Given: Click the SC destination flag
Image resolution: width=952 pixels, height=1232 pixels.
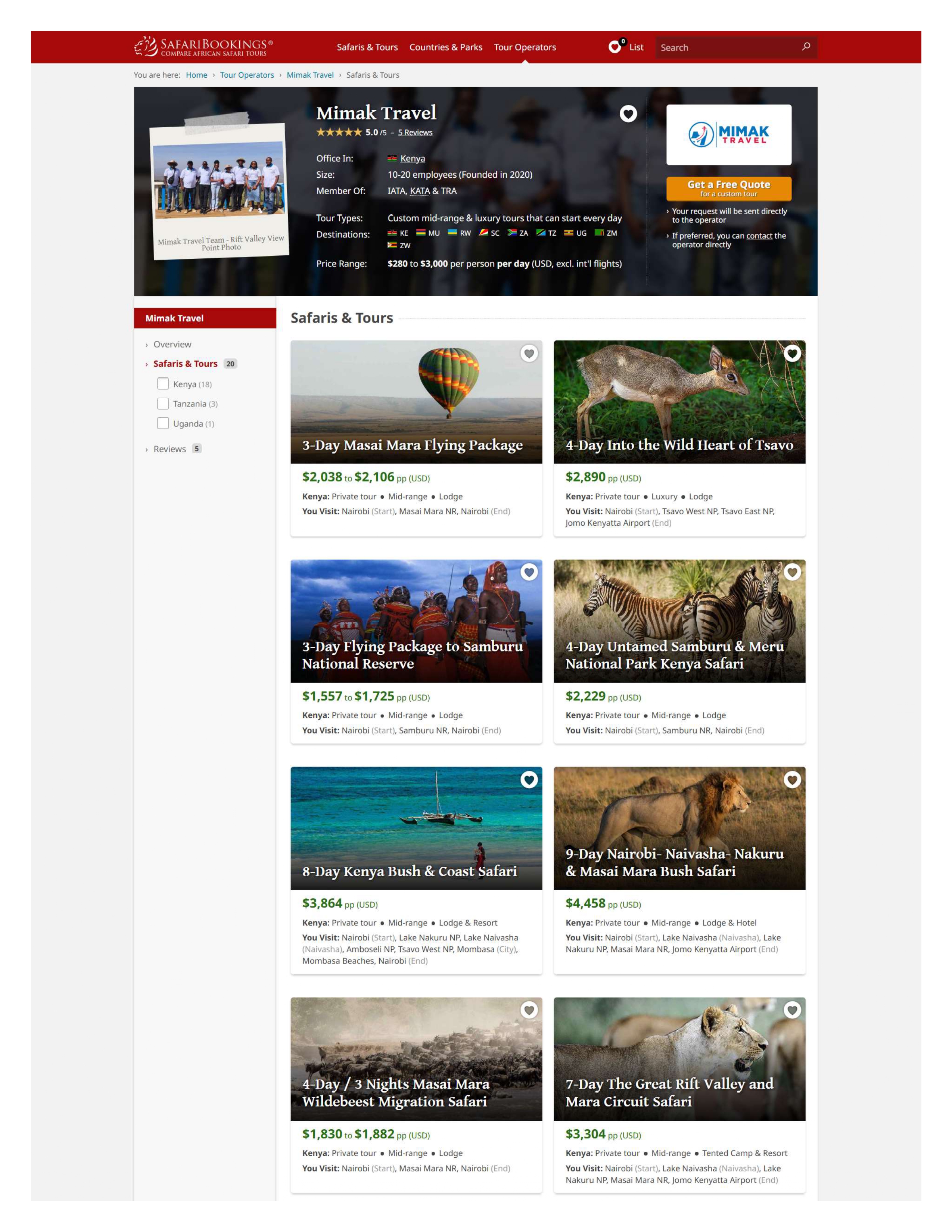Looking at the screenshot, I should 483,233.
